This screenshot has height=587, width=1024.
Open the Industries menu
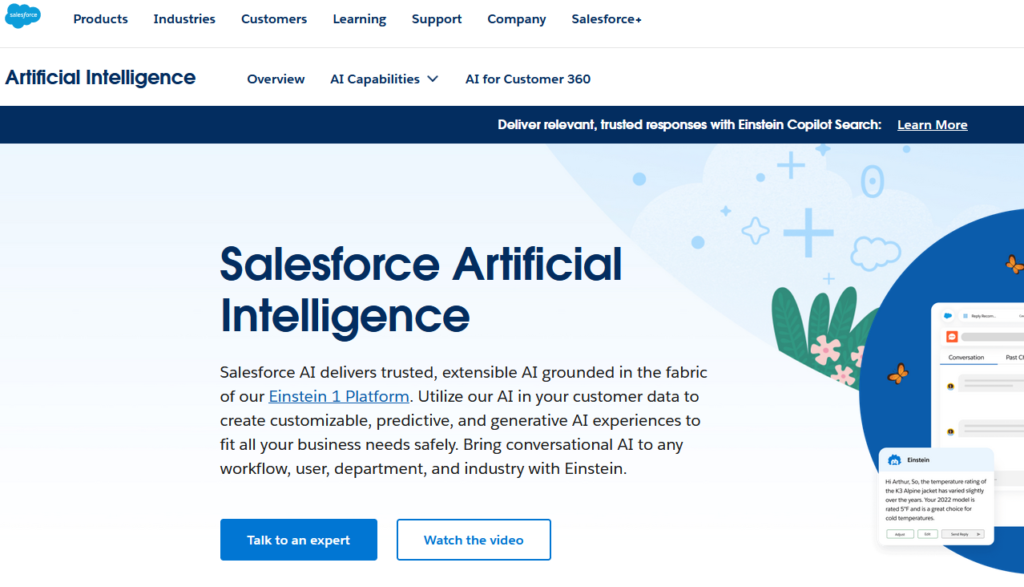[184, 19]
